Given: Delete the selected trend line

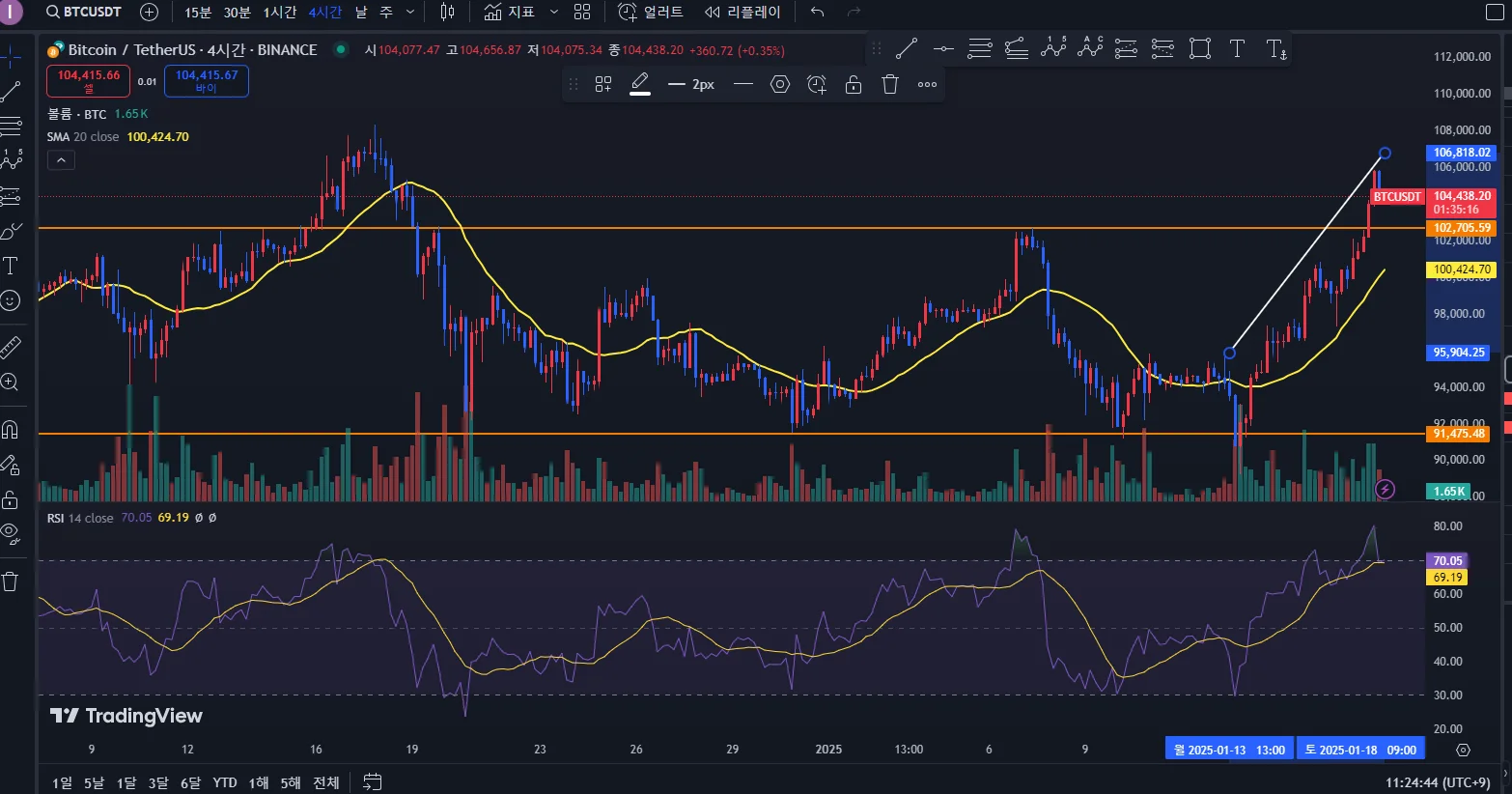Looking at the screenshot, I should pos(890,85).
